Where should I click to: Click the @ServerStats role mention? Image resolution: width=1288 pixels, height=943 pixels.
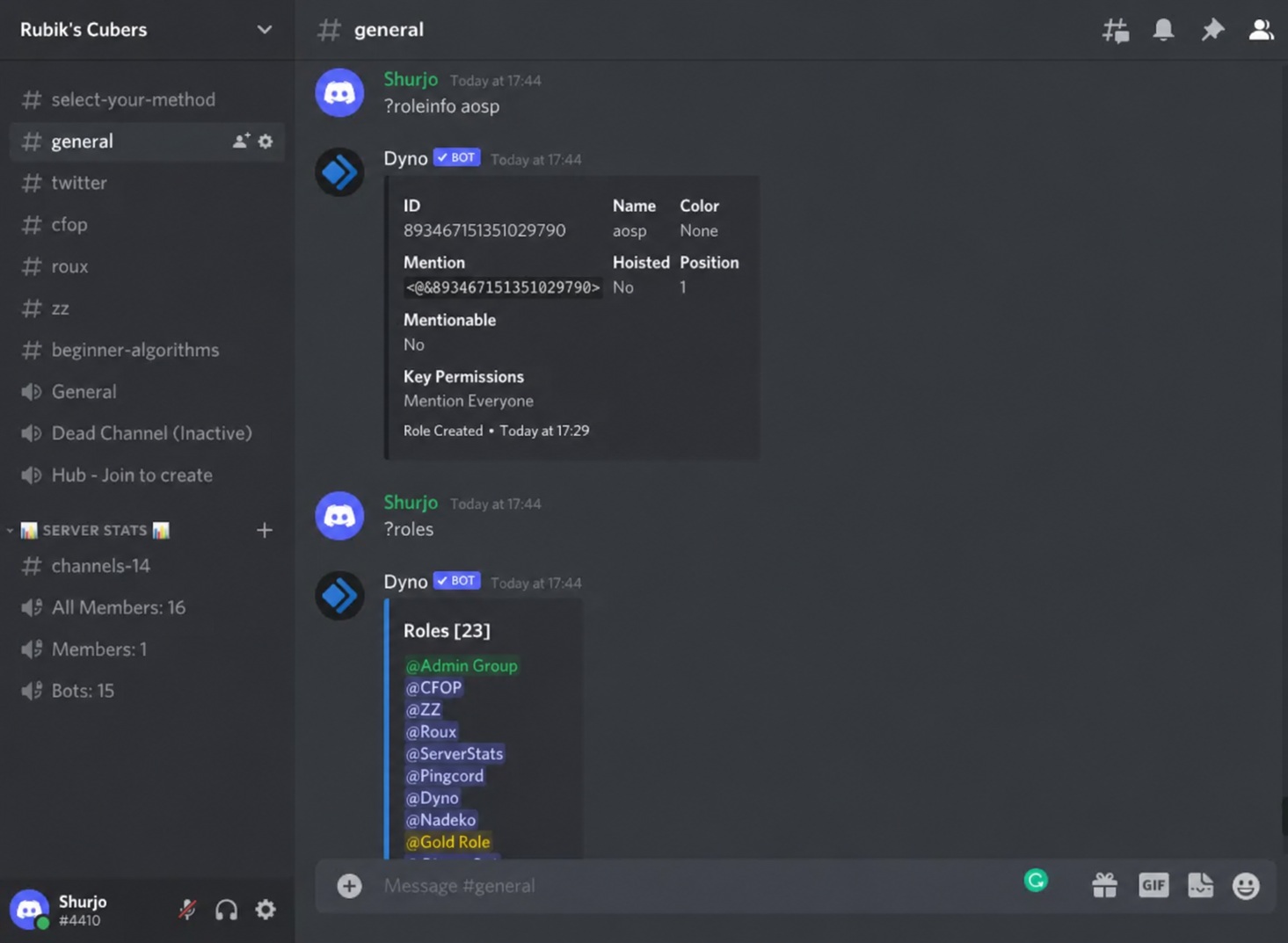[x=455, y=754]
